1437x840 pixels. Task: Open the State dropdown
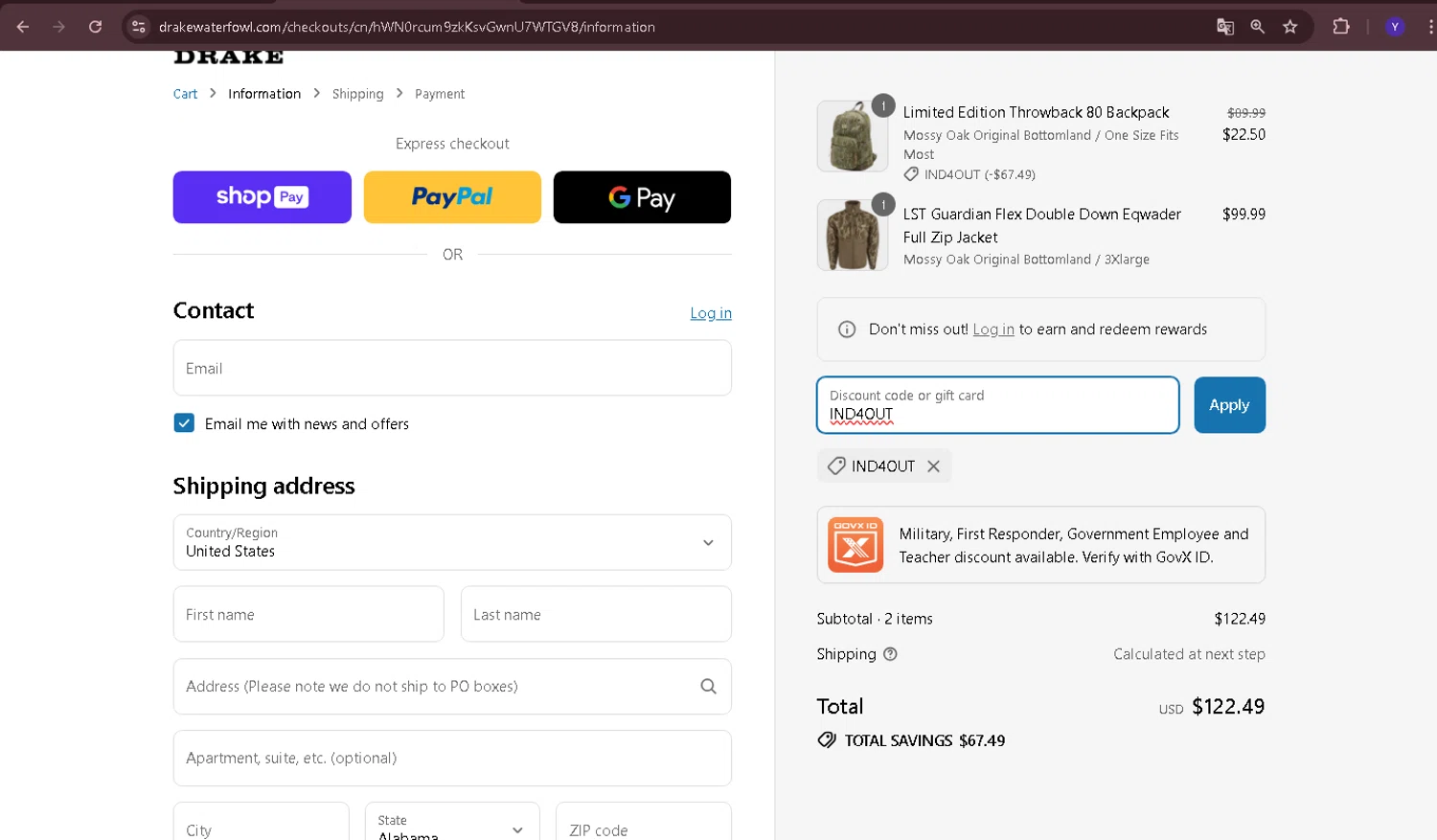point(452,822)
